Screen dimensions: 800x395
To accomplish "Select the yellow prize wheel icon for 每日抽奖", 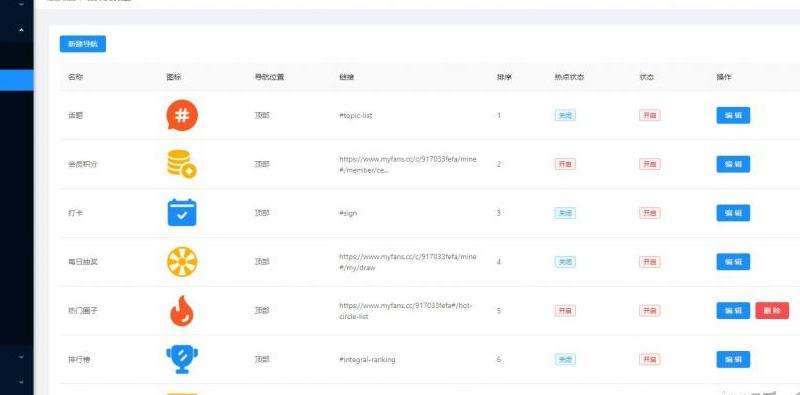I will 182,262.
